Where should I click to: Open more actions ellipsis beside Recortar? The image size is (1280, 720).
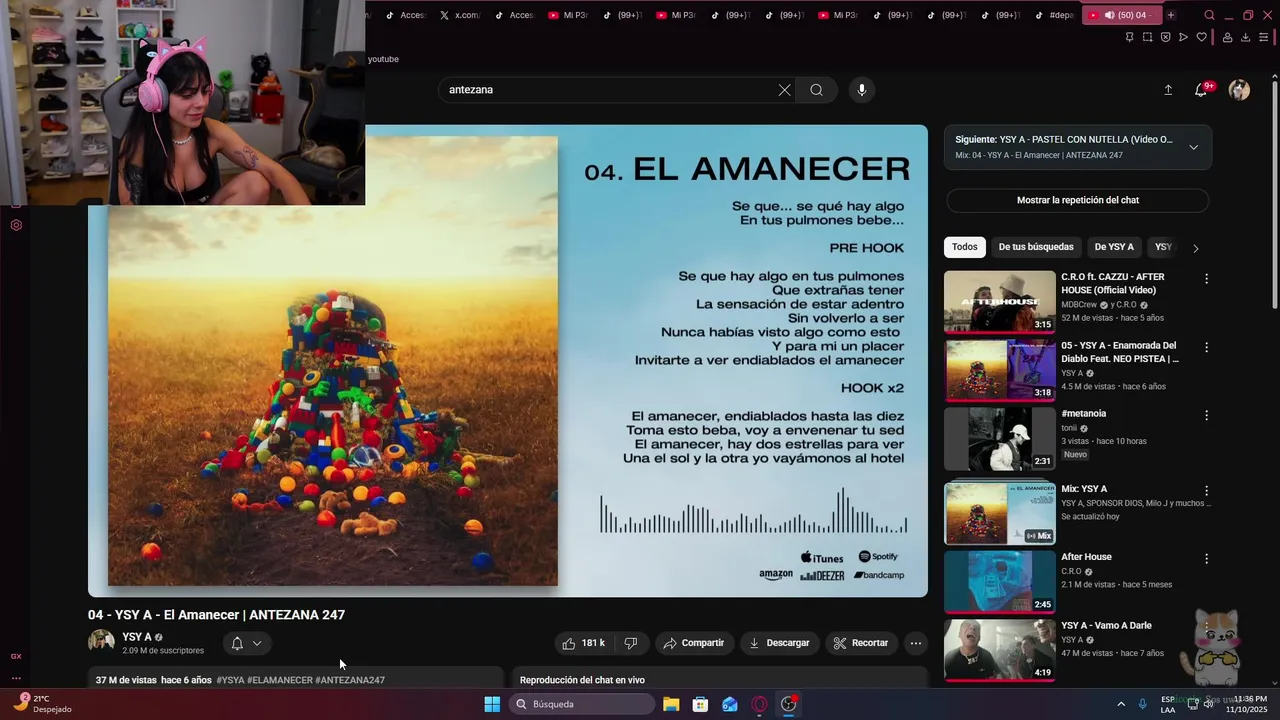pos(915,643)
